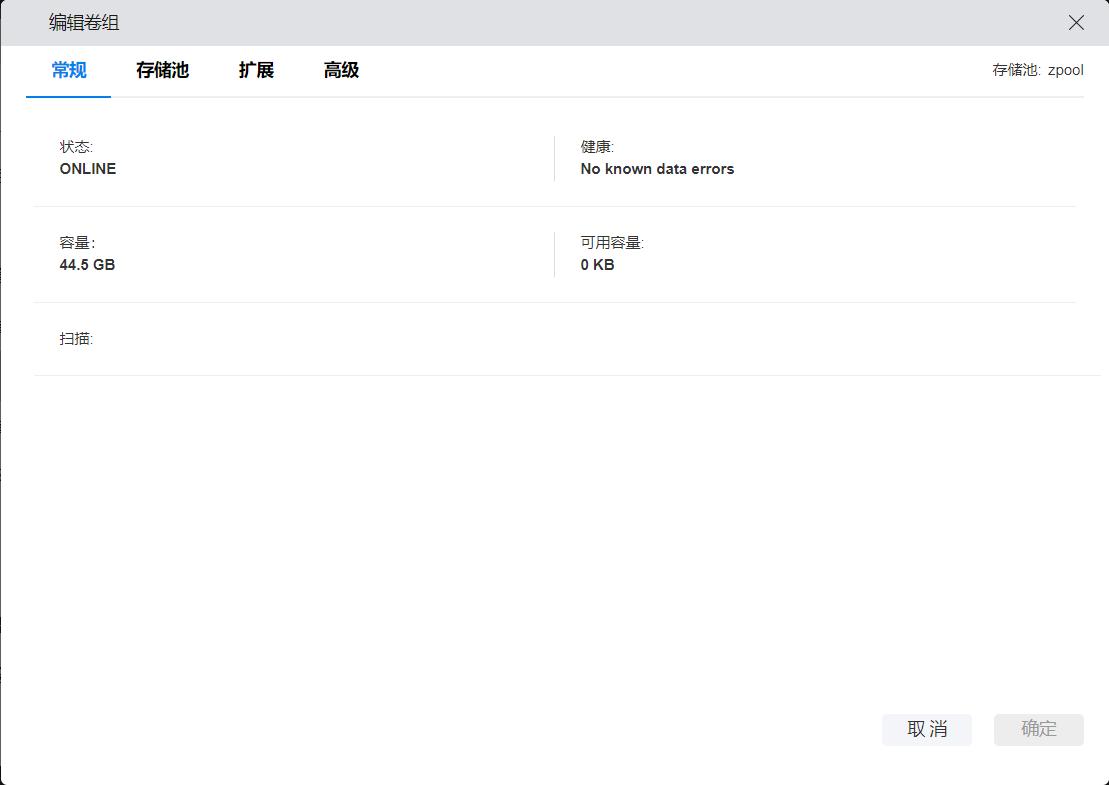Click the 健康 field label
Screen dimensions: 1109x785
(x=597, y=147)
